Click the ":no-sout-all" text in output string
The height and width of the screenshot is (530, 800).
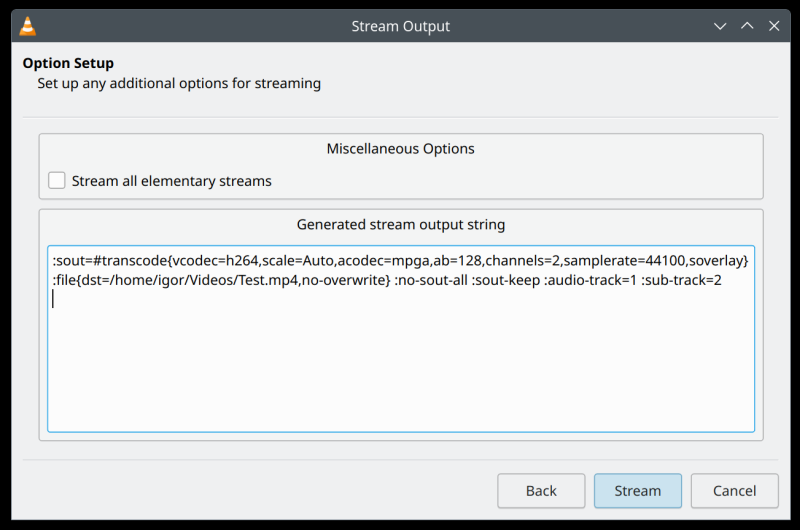431,280
